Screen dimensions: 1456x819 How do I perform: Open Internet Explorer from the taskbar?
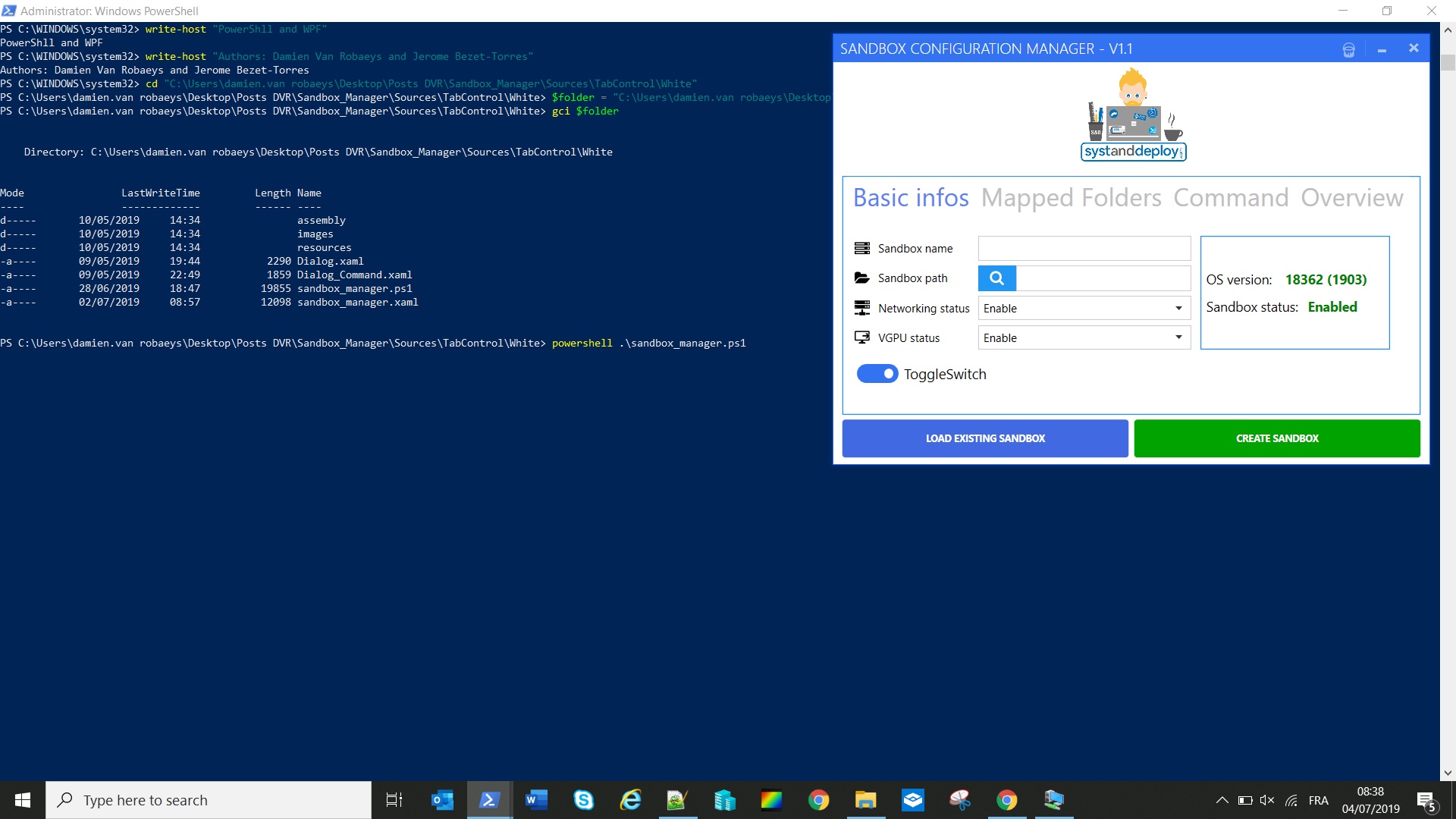(x=630, y=800)
